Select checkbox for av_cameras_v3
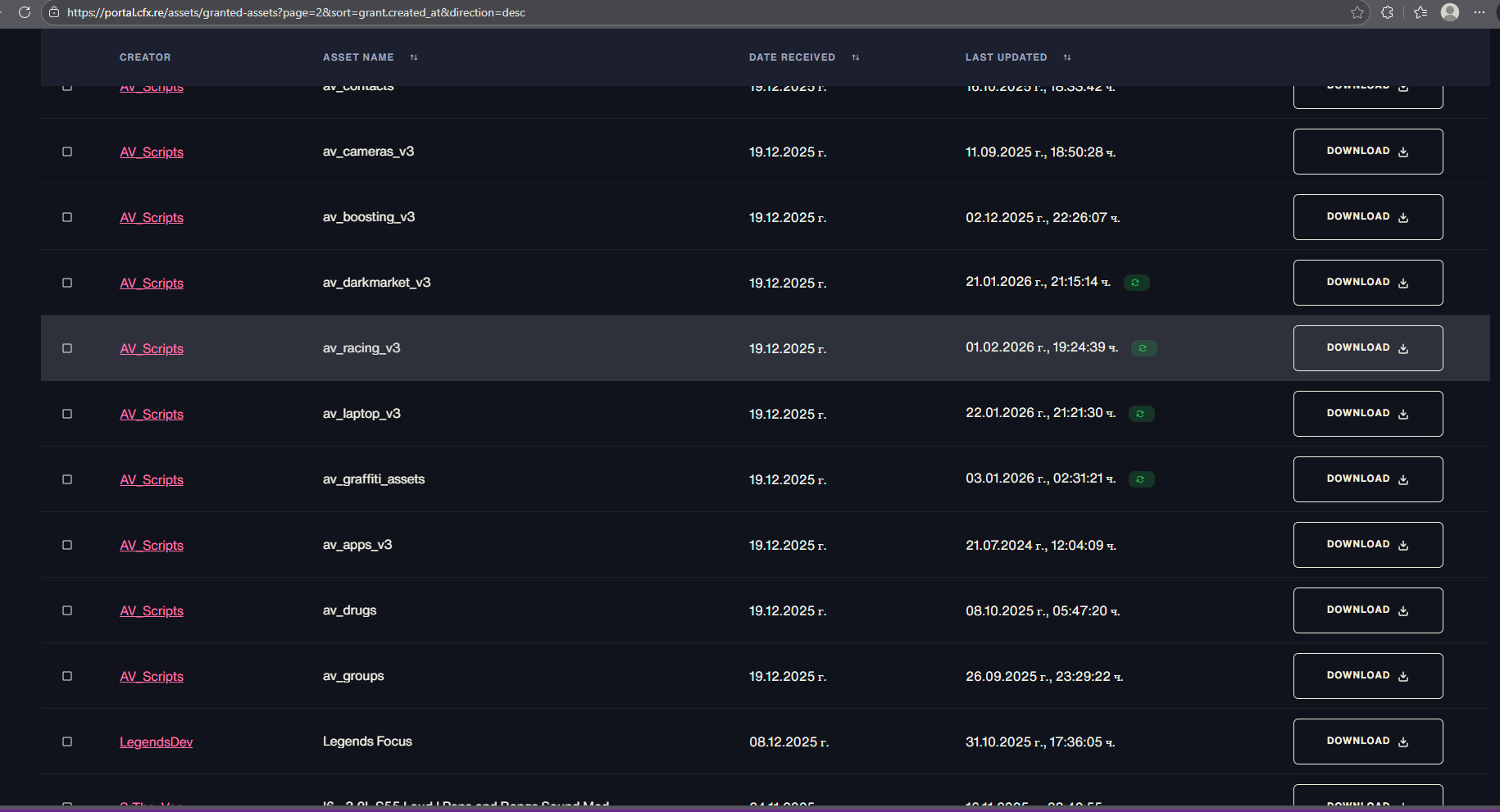Screen dimensions: 1500x812 tap(67, 152)
